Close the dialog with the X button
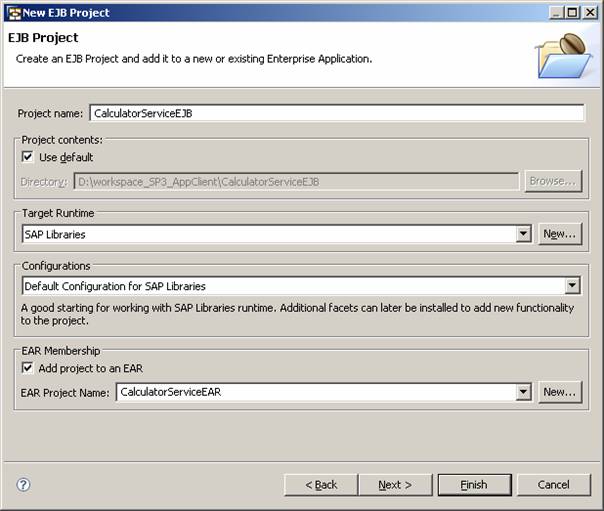This screenshot has height=511, width=604. [590, 12]
